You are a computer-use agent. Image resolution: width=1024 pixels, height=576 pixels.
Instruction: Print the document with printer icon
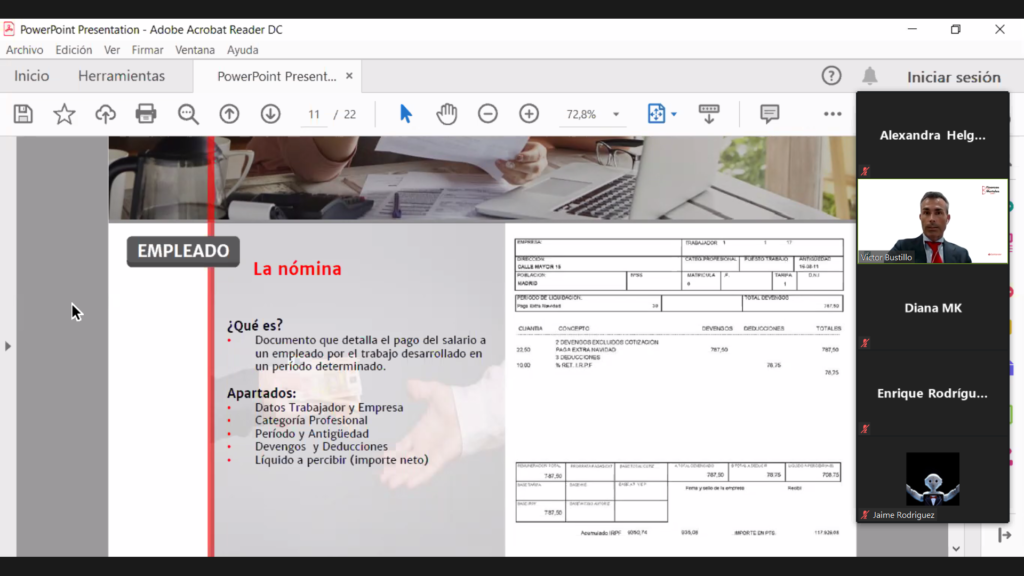146,114
